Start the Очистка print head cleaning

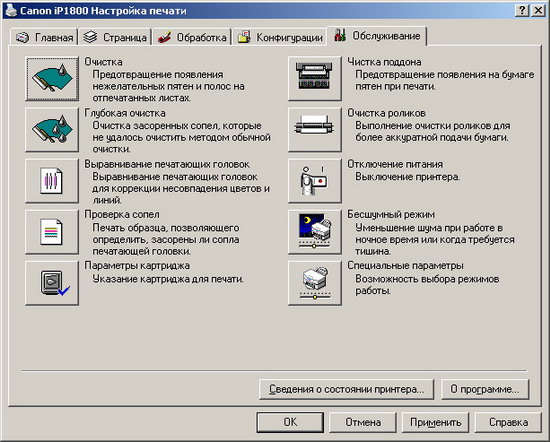[x=52, y=79]
